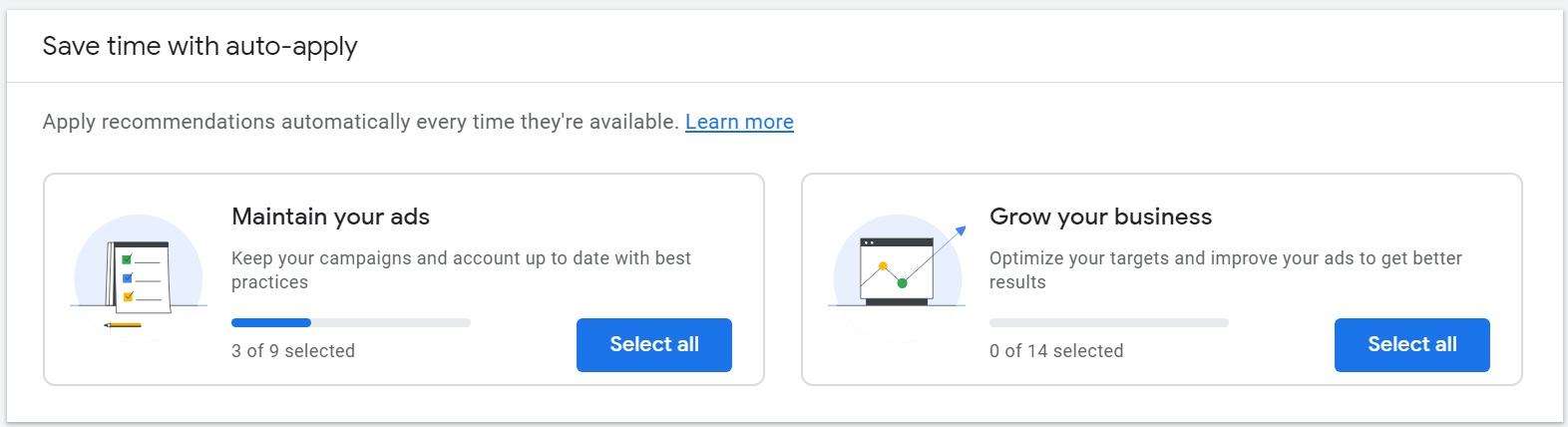Click the "0 of 14 selected" counter
This screenshot has width=1568, height=427.
point(1056,351)
